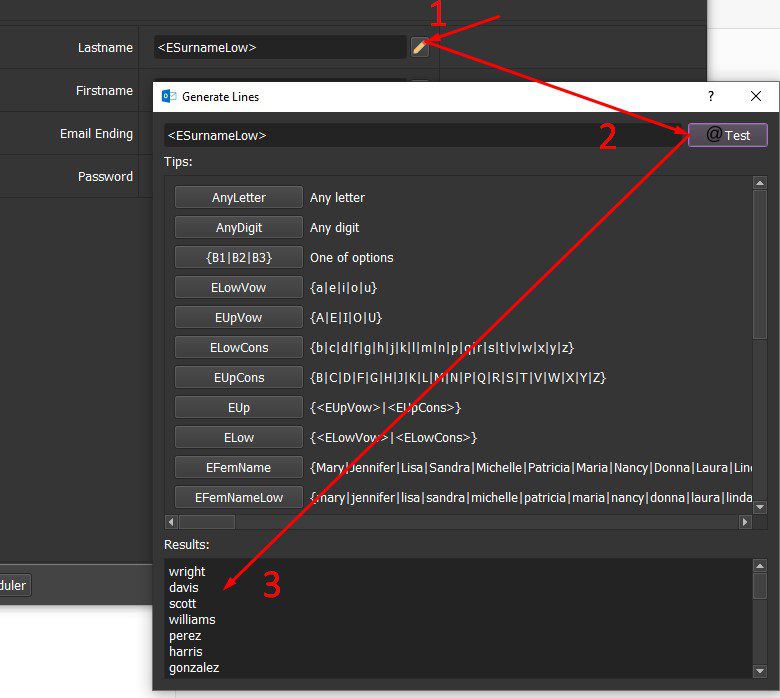780x698 pixels.
Task: Click the results scroll down arrow
Action: point(760,671)
